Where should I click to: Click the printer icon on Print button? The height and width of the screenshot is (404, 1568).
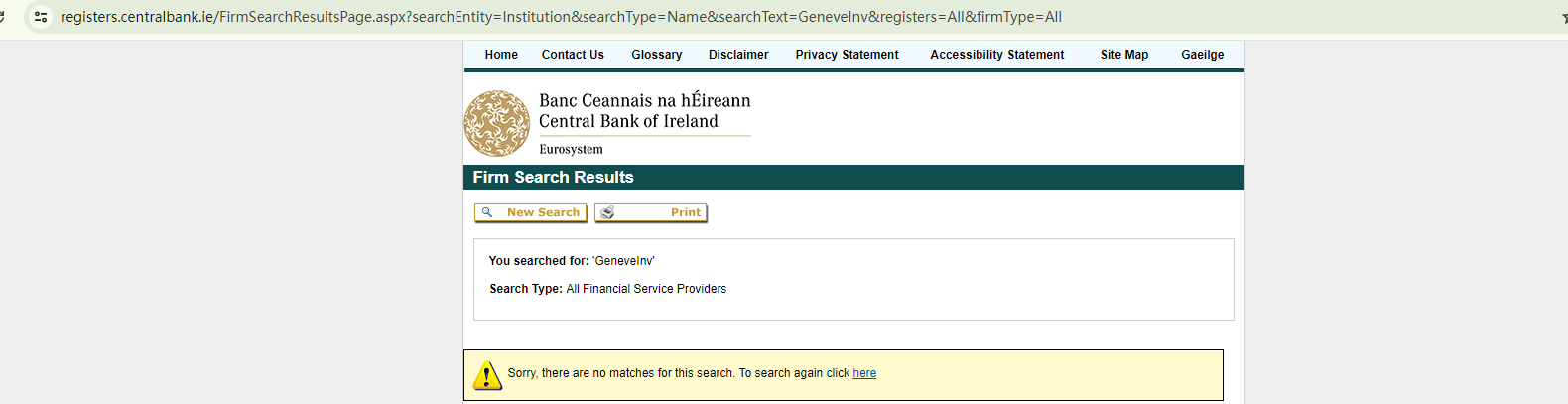point(607,212)
